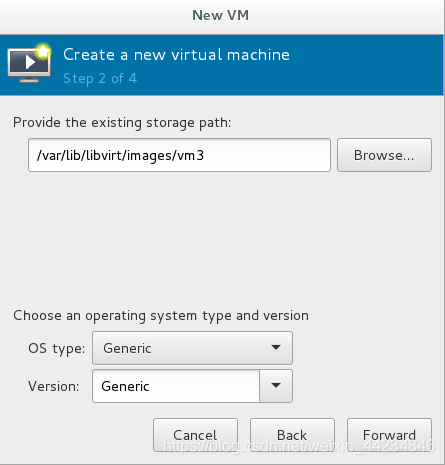Click the 'Provide the existing storage path:' label
The height and width of the screenshot is (465, 445).
click(122, 123)
